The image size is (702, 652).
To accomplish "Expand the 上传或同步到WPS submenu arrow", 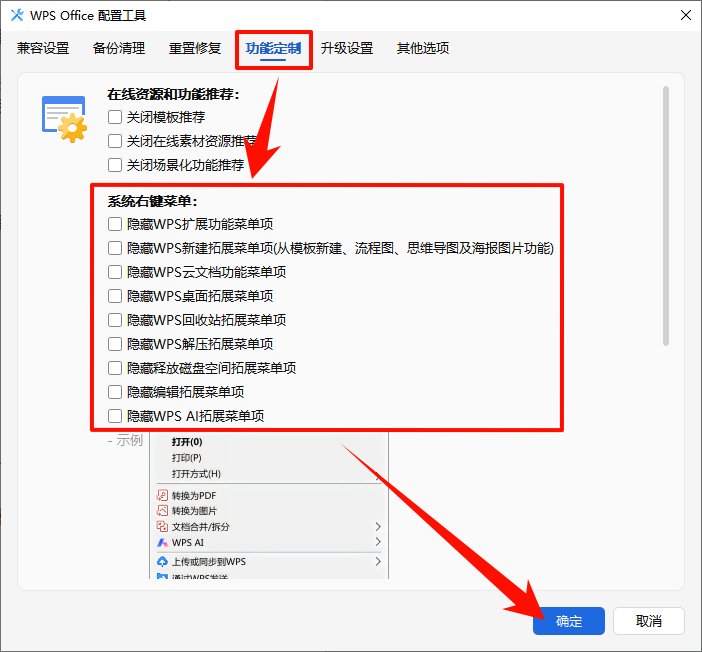I will [x=378, y=562].
